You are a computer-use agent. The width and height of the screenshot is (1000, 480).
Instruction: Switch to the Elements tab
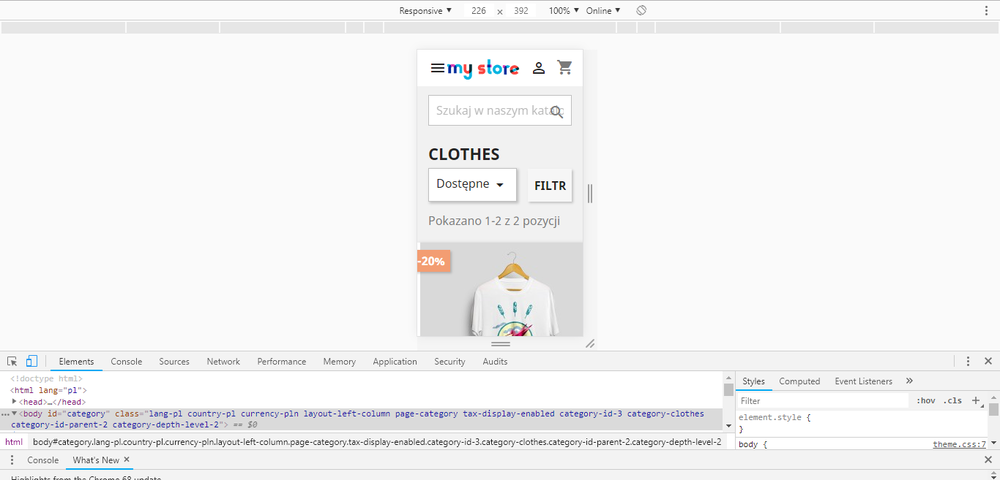(x=77, y=361)
